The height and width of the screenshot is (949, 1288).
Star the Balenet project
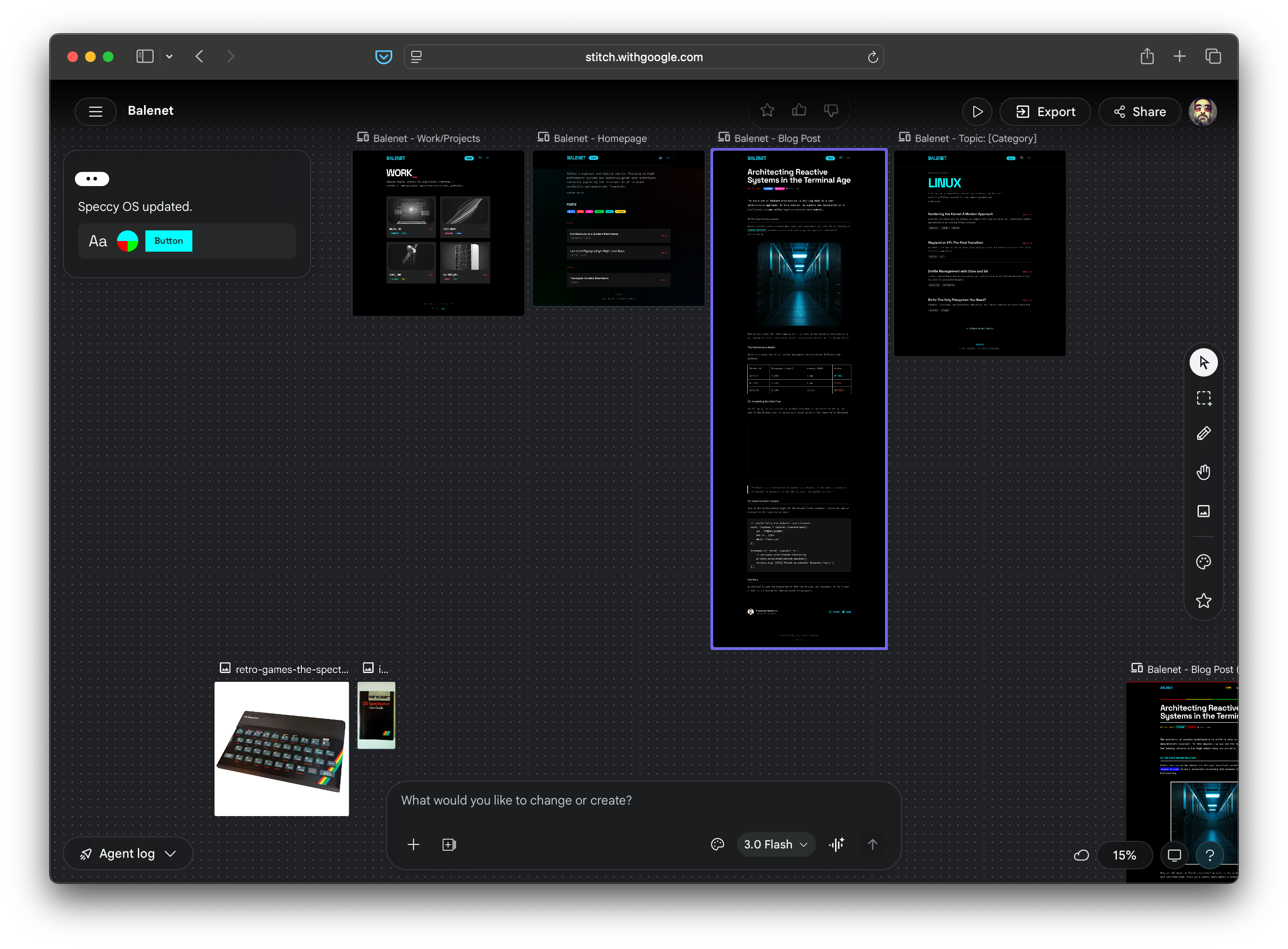[768, 110]
